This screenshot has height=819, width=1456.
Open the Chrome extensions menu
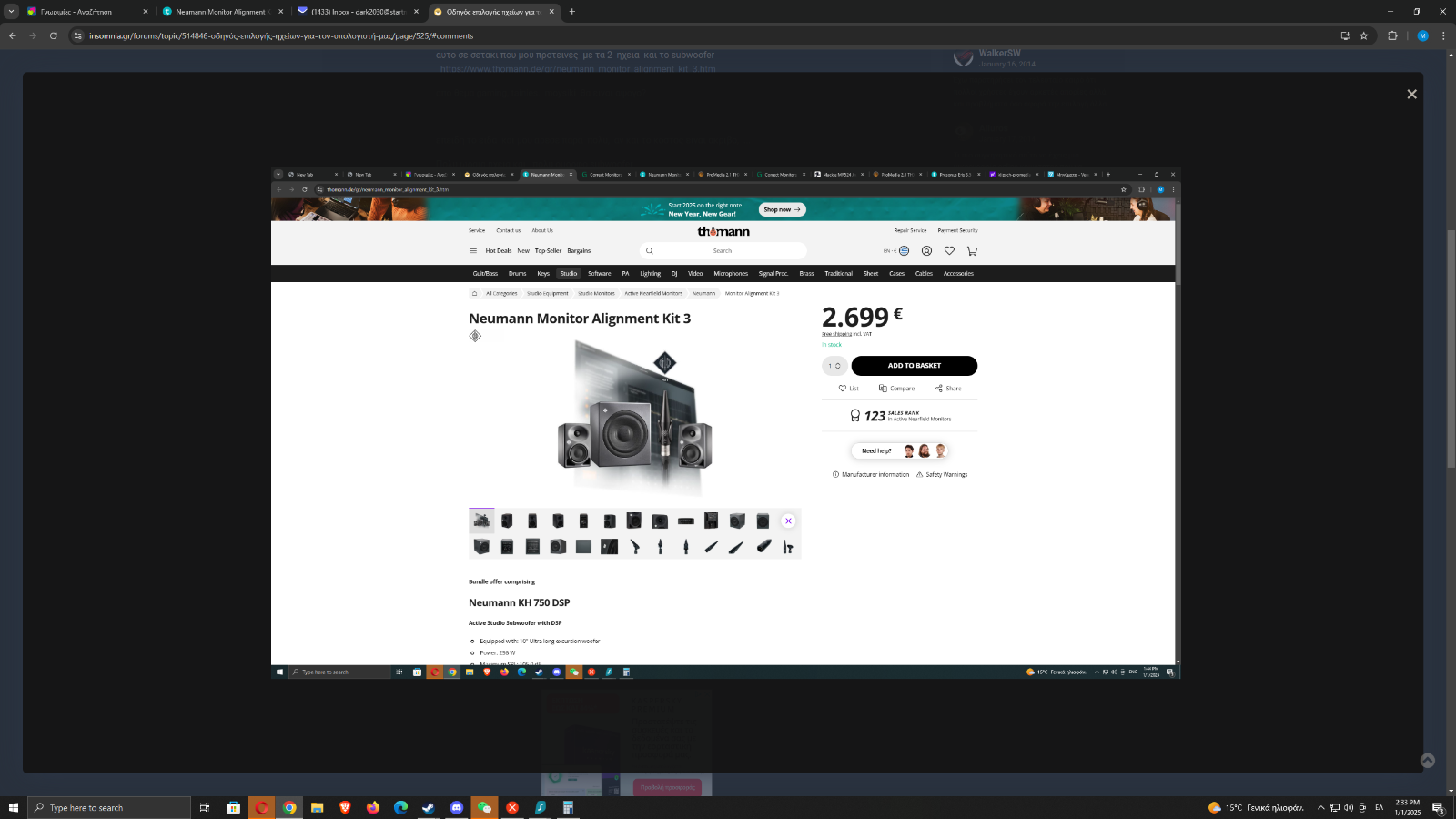(1392, 35)
